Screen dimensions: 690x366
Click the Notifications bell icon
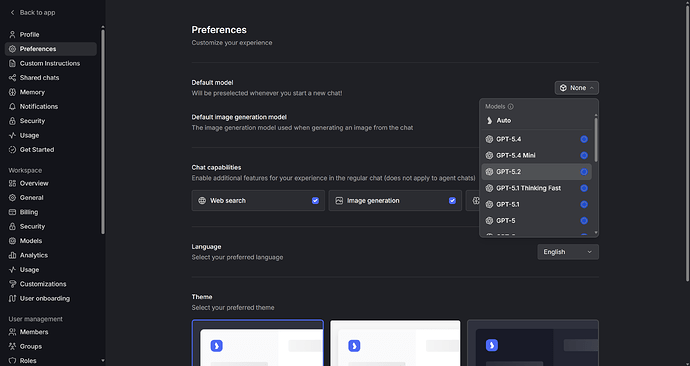tap(12, 106)
